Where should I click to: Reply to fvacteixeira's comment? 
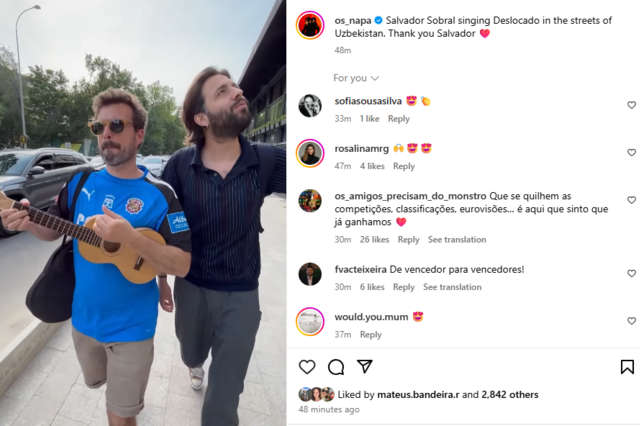pyautogui.click(x=404, y=287)
